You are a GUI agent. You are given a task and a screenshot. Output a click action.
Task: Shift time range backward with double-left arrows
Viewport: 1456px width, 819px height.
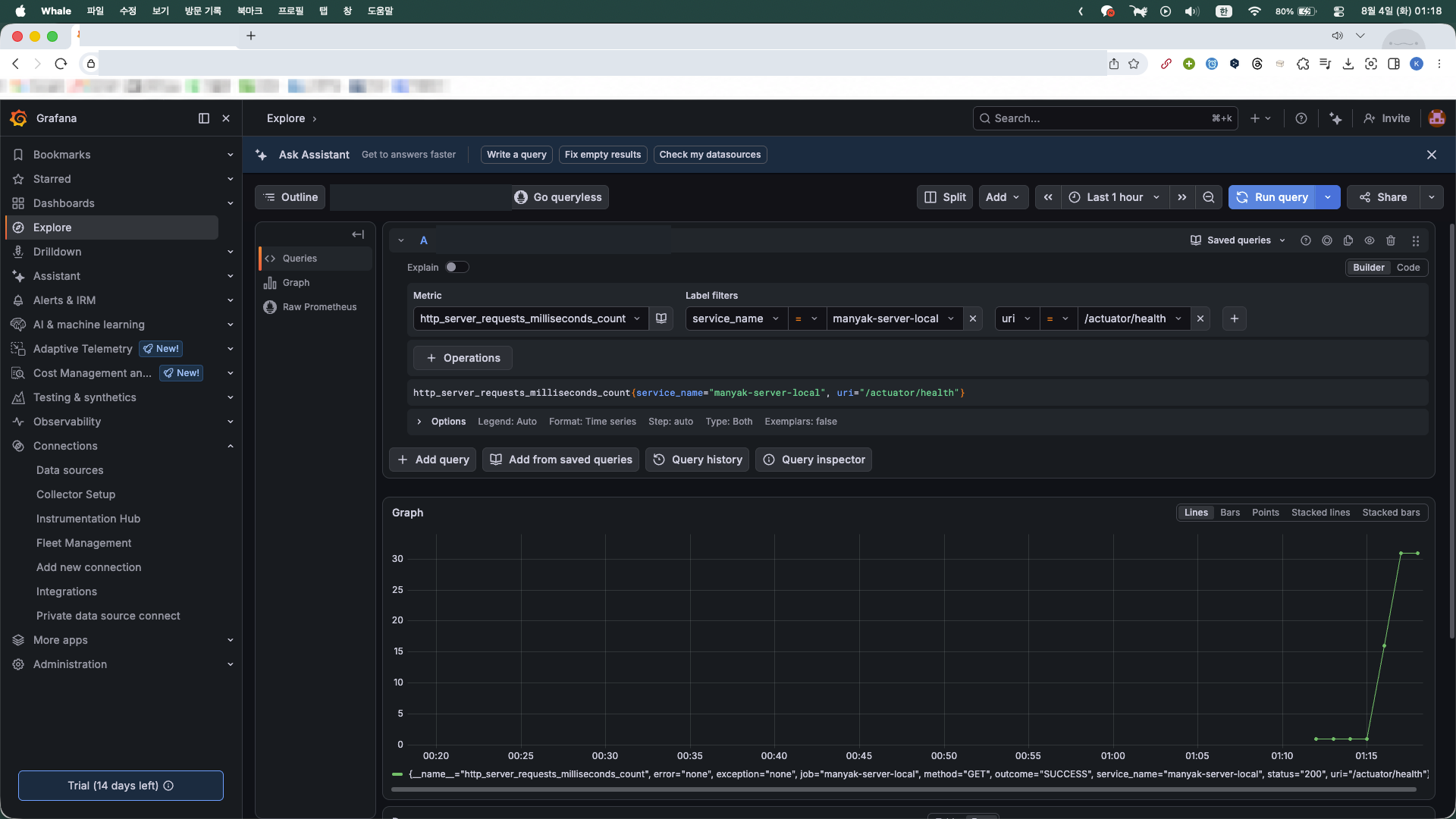pyautogui.click(x=1048, y=197)
